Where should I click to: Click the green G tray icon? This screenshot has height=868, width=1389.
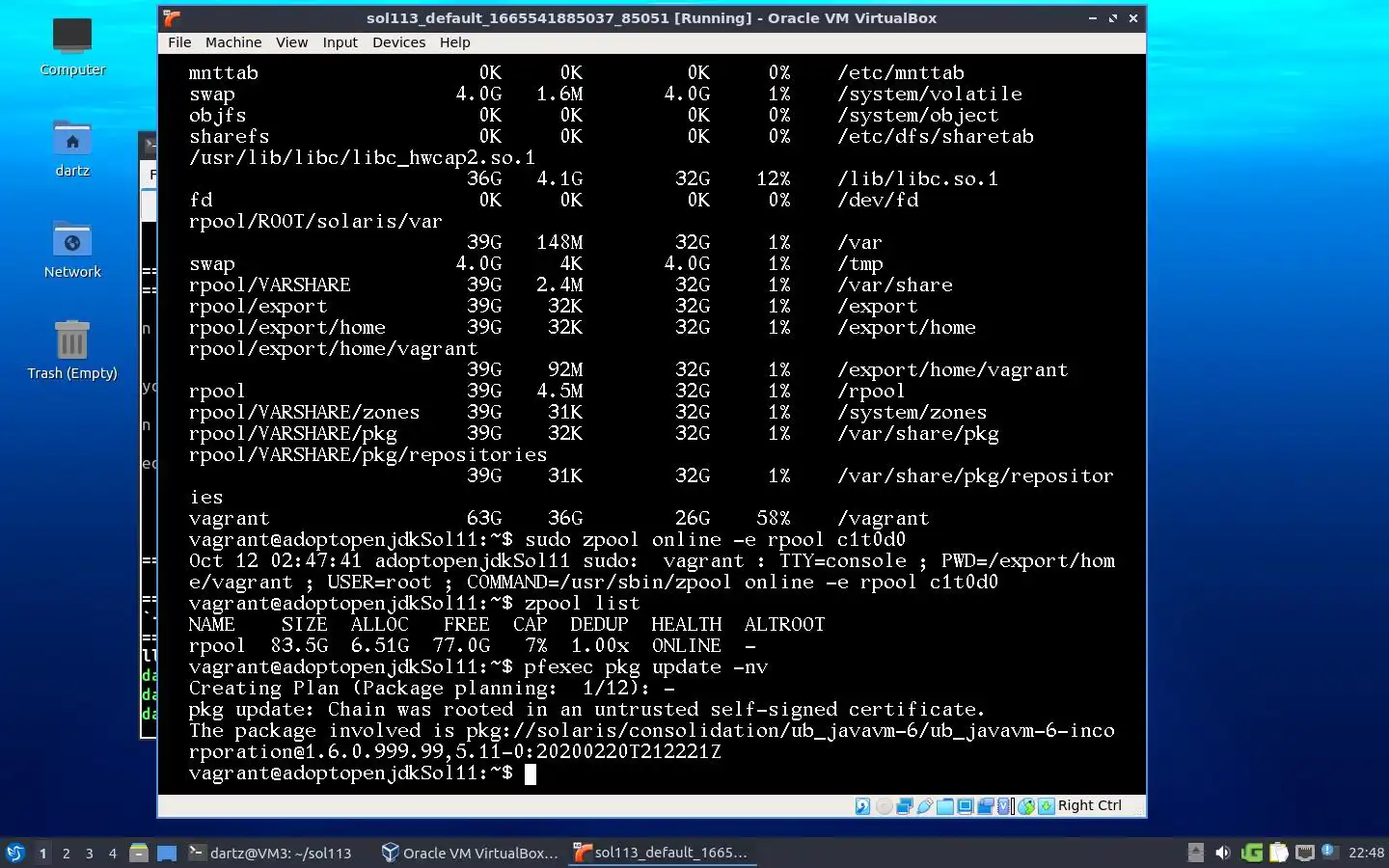pos(1252,853)
